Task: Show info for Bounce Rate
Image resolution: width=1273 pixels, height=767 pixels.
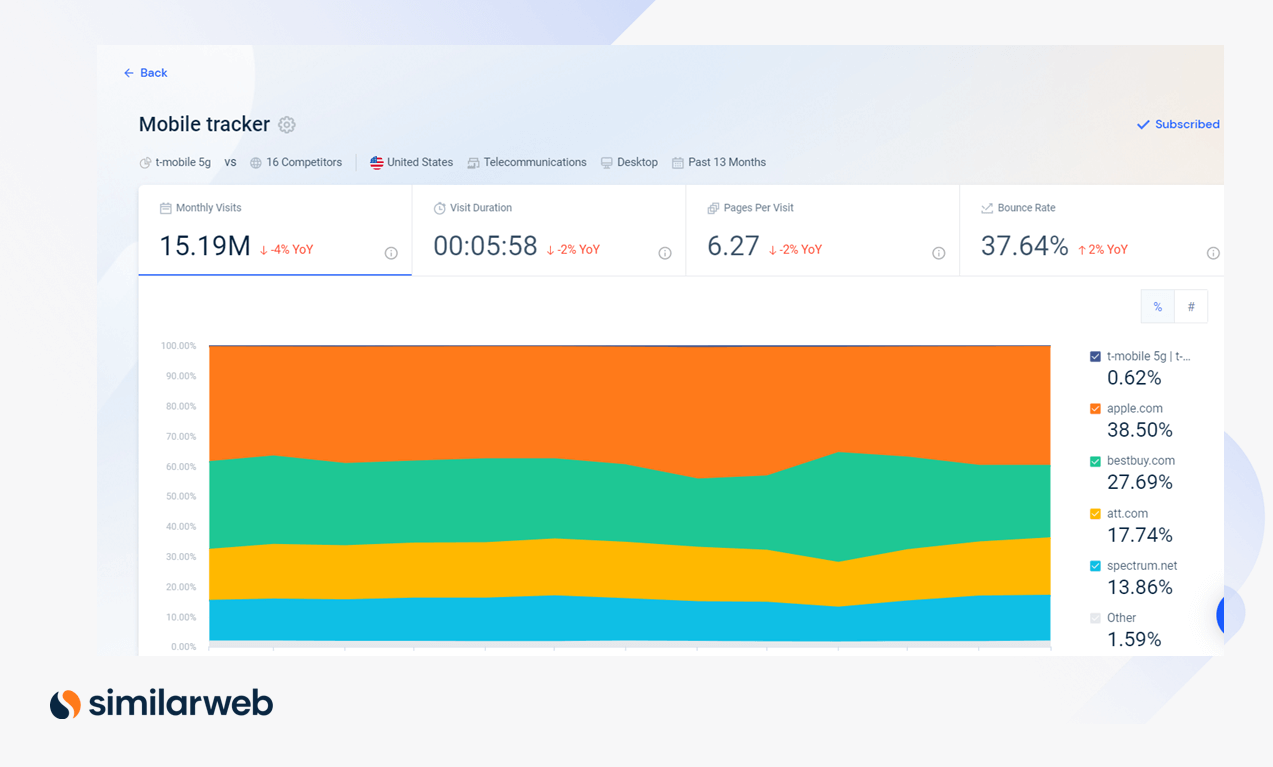Action: tap(1213, 253)
